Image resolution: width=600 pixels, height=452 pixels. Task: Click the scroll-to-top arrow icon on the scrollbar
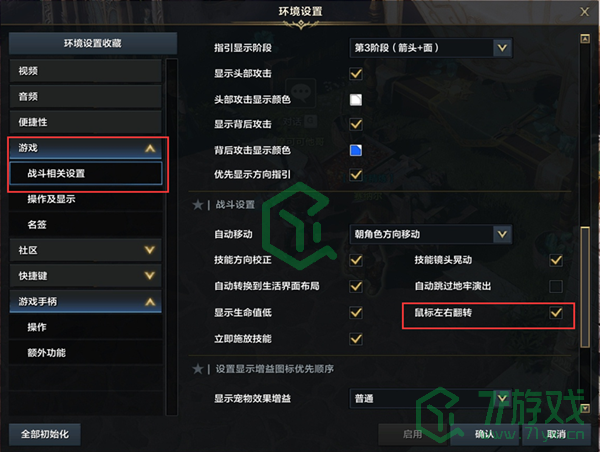point(585,39)
